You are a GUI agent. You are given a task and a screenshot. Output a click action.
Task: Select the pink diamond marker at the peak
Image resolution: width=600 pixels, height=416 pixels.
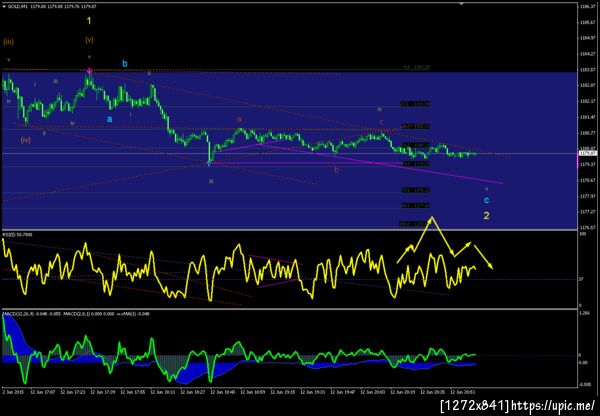pos(89,70)
